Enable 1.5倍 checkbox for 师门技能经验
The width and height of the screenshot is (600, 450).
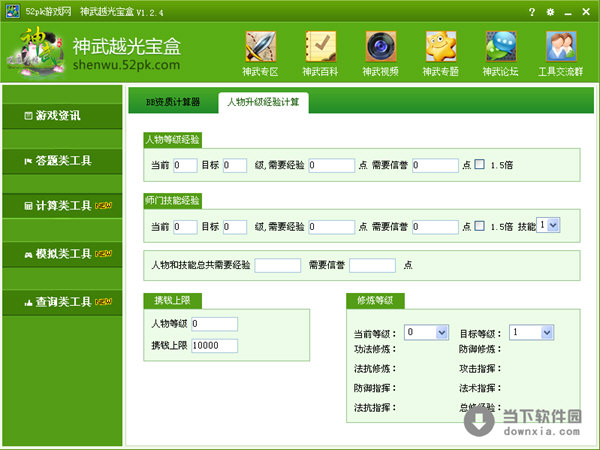479,226
